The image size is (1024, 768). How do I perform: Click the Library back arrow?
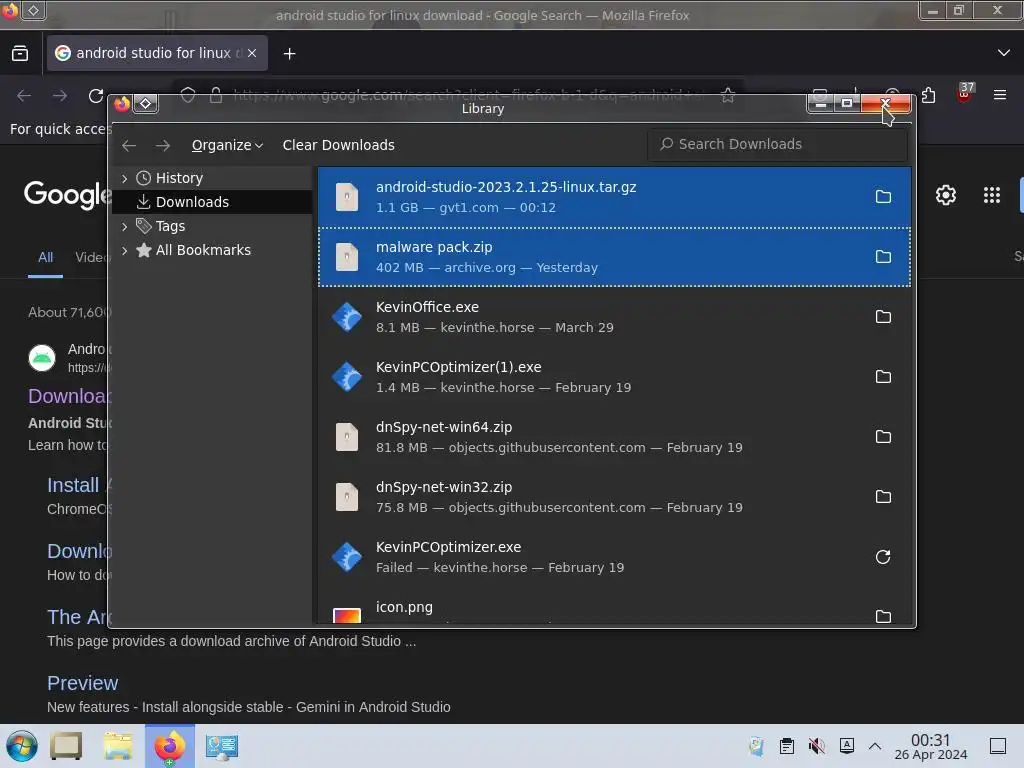coord(129,145)
